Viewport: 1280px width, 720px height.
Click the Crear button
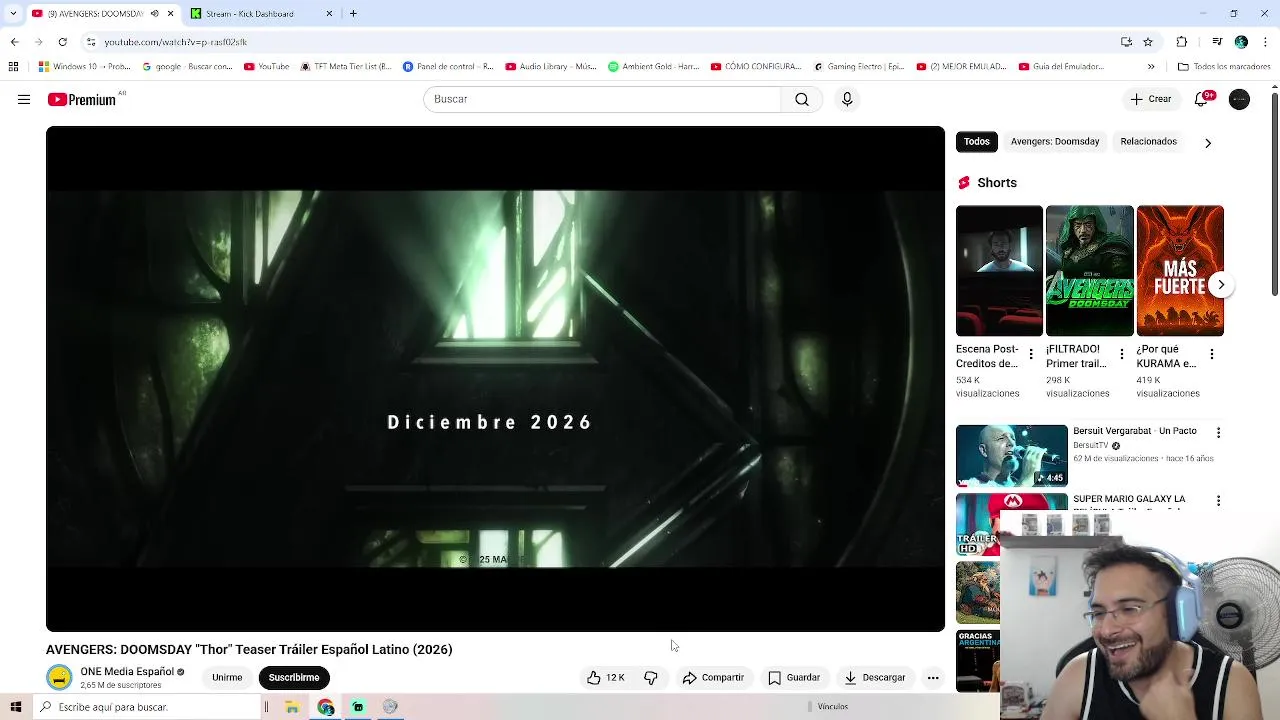tap(1150, 99)
